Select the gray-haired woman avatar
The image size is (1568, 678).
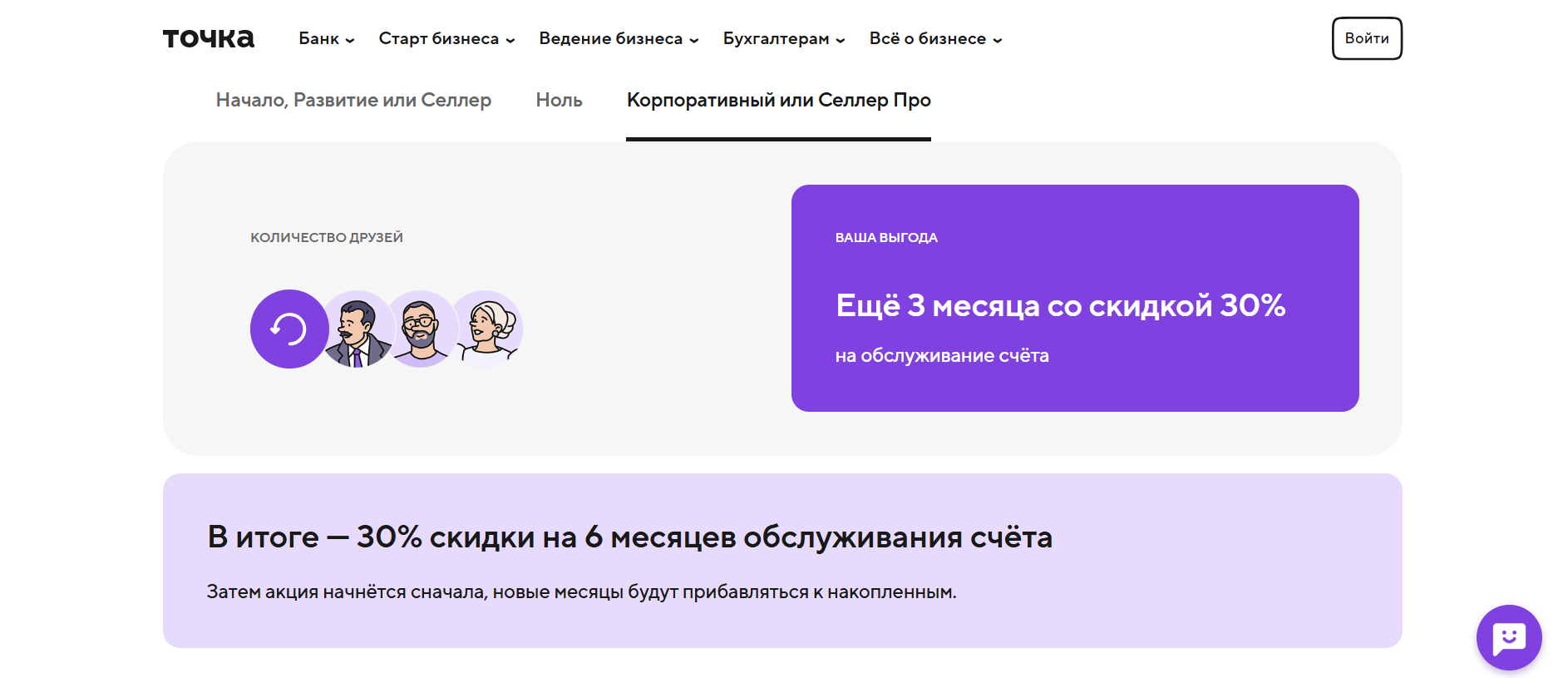[489, 329]
